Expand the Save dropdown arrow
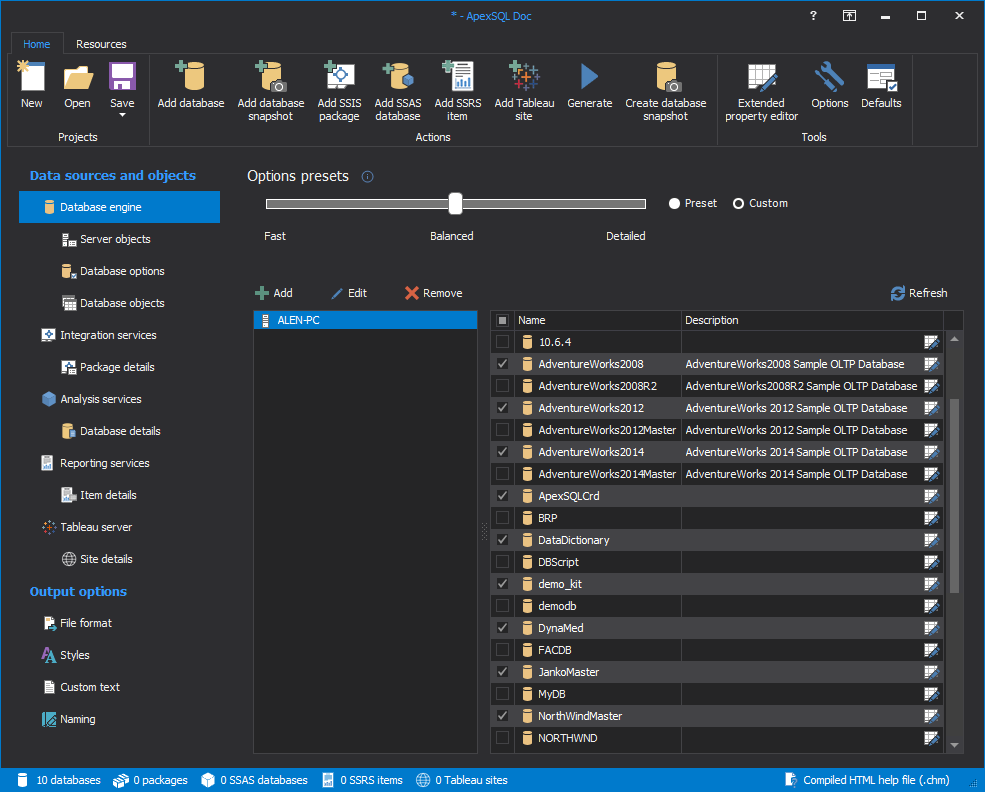Screen dimensions: 985x792 point(122,116)
